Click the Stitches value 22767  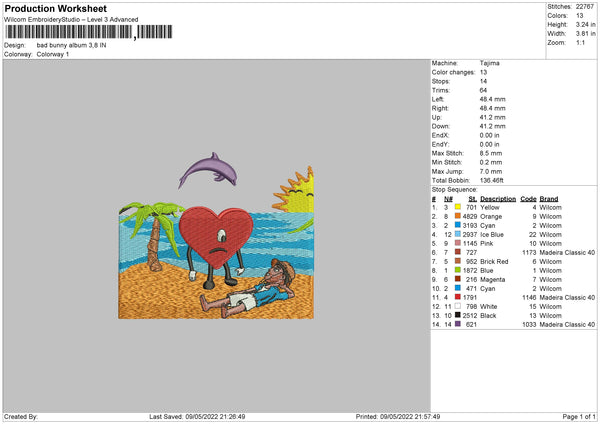[x=585, y=7]
